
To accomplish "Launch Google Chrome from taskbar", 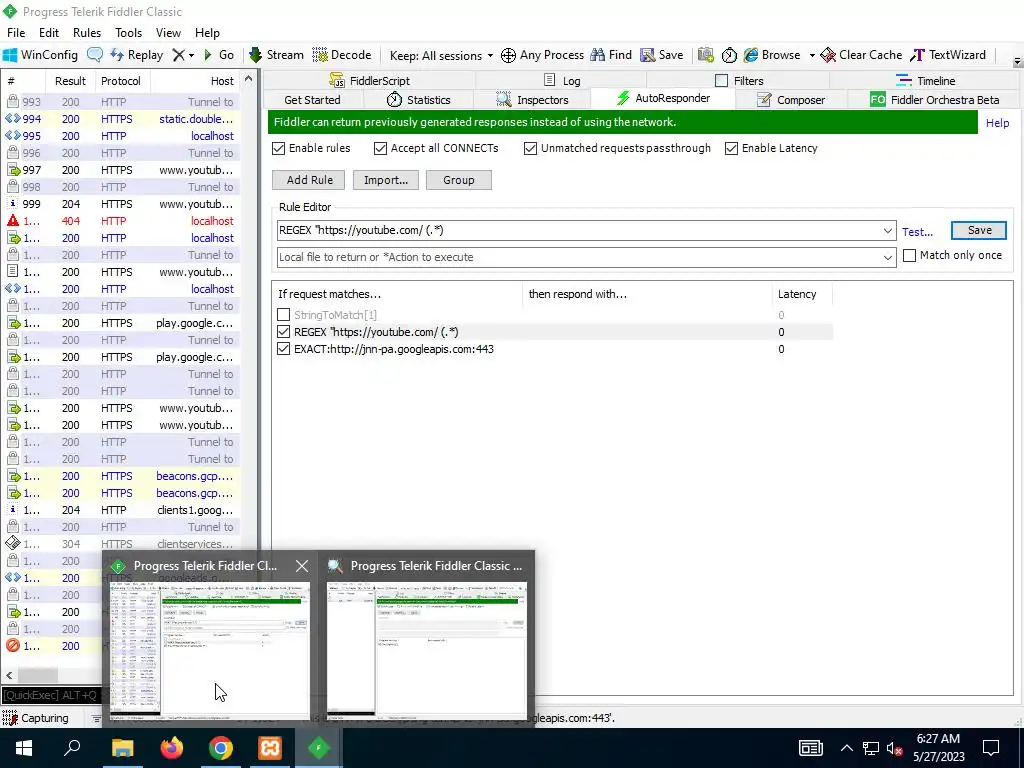I will (x=221, y=748).
